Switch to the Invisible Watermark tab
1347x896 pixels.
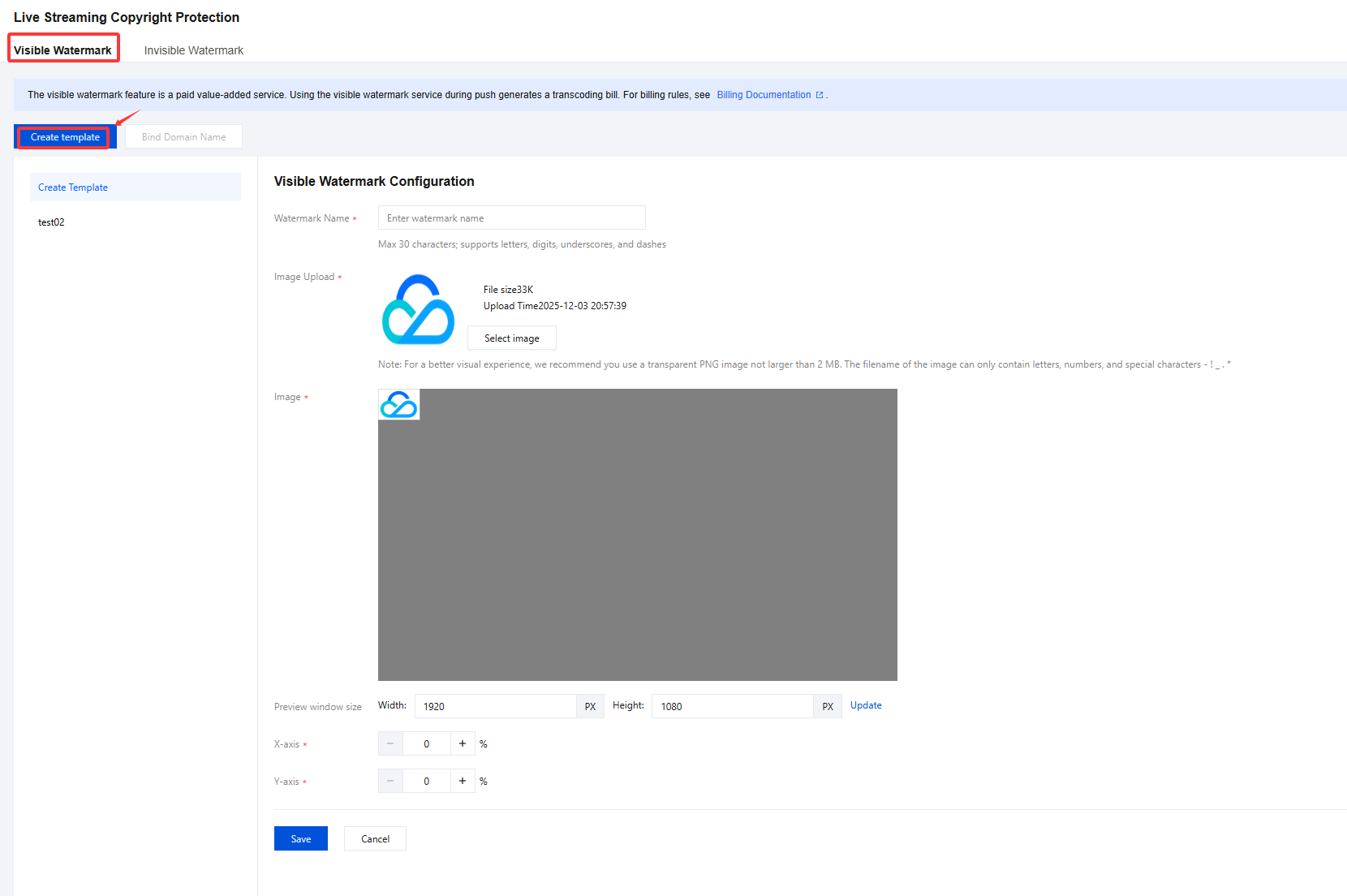click(193, 50)
